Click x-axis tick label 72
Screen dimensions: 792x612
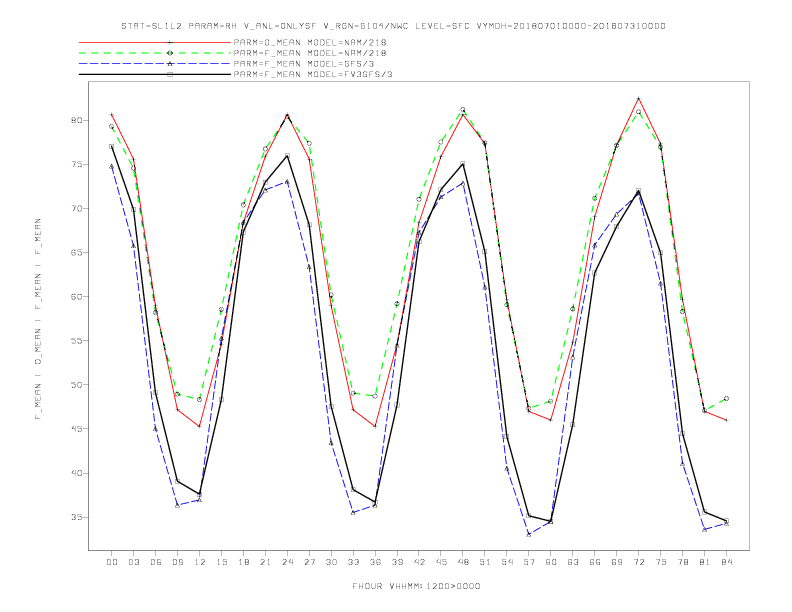(639, 562)
